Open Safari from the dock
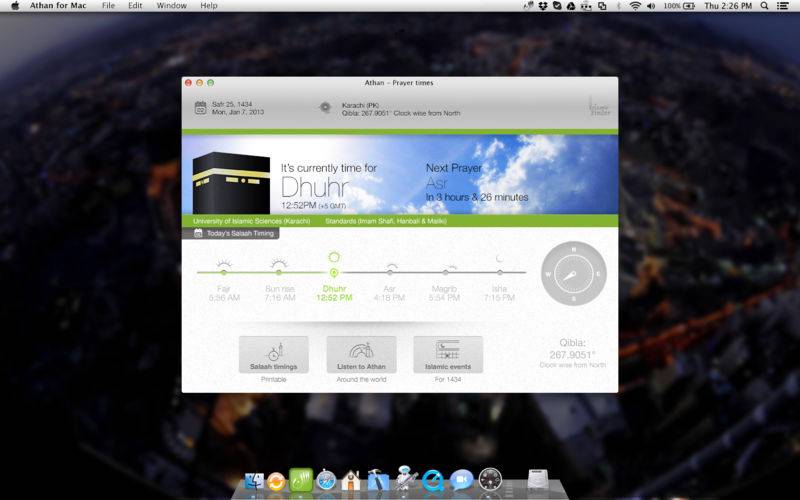This screenshot has width=800, height=500. (326, 481)
